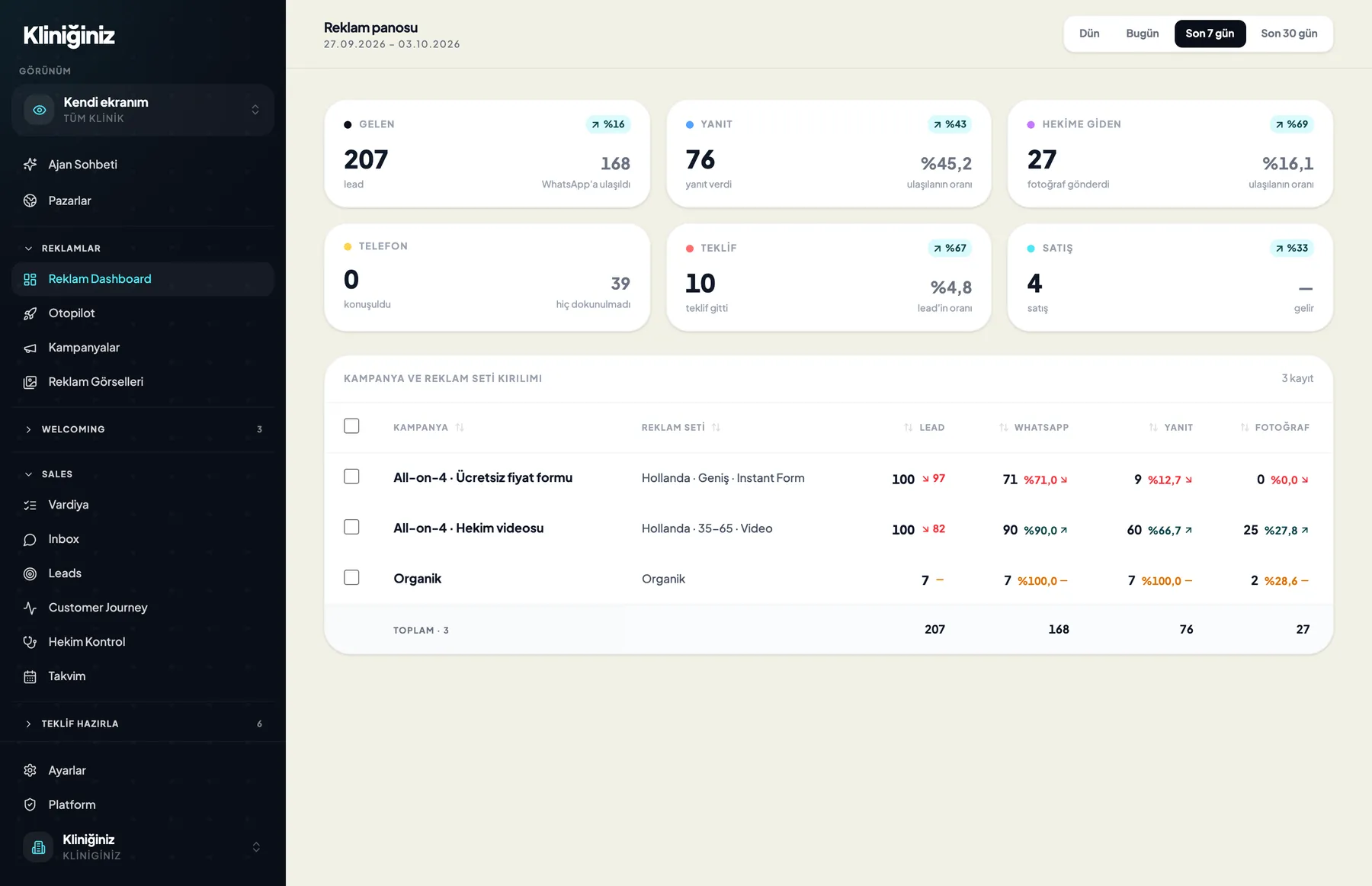The image size is (1372, 886).
Task: Click the eye icon beside Kendi ekranım
Action: click(x=39, y=110)
